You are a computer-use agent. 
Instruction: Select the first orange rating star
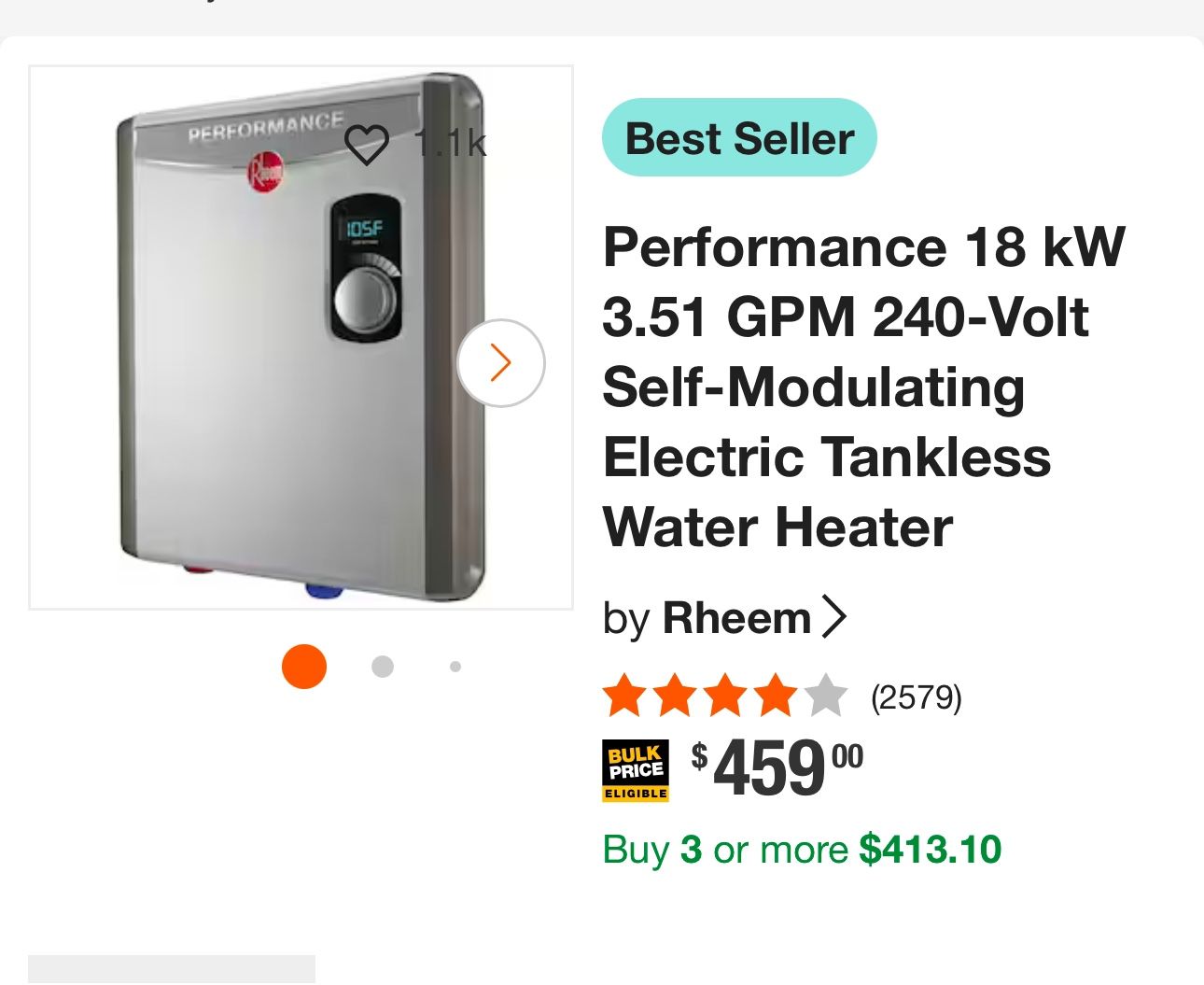[626, 695]
